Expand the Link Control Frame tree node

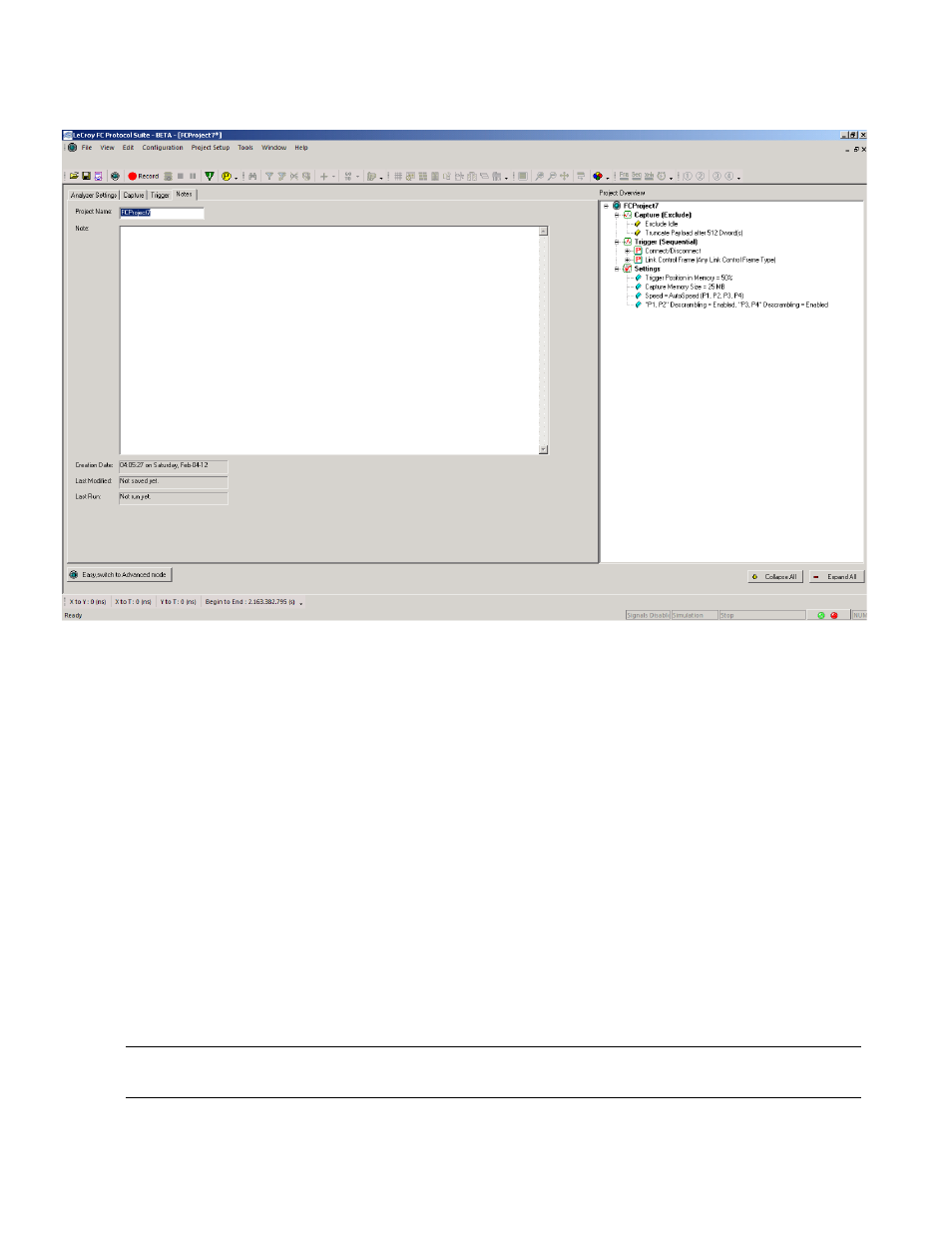[628, 260]
